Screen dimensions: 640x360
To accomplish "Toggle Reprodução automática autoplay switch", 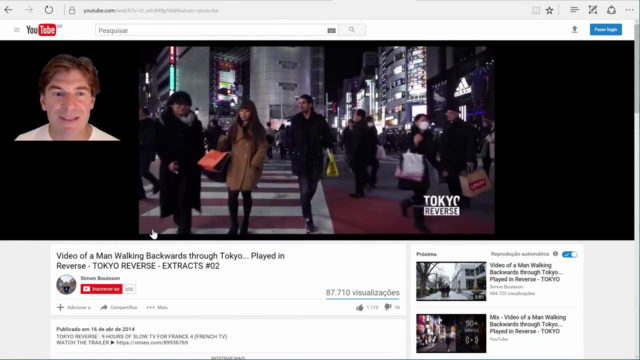I will (569, 254).
